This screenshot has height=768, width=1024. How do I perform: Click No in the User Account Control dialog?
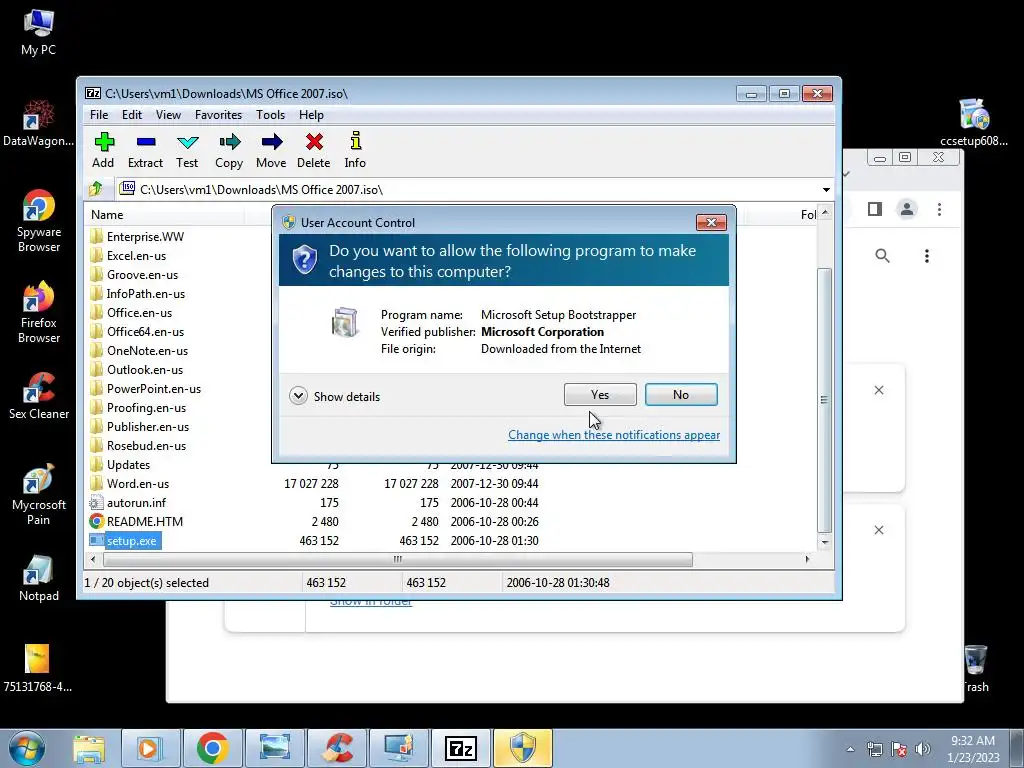click(x=681, y=394)
